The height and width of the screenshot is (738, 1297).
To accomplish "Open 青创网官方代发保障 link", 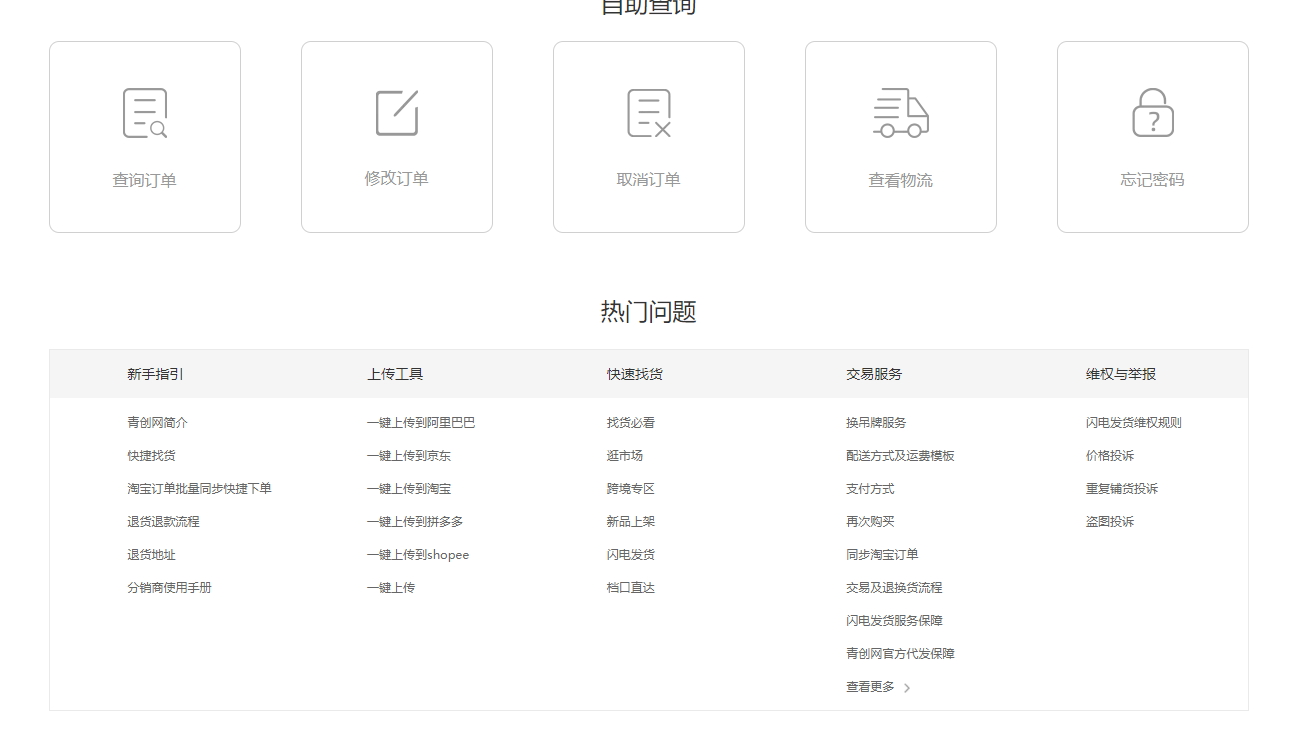I will (900, 654).
